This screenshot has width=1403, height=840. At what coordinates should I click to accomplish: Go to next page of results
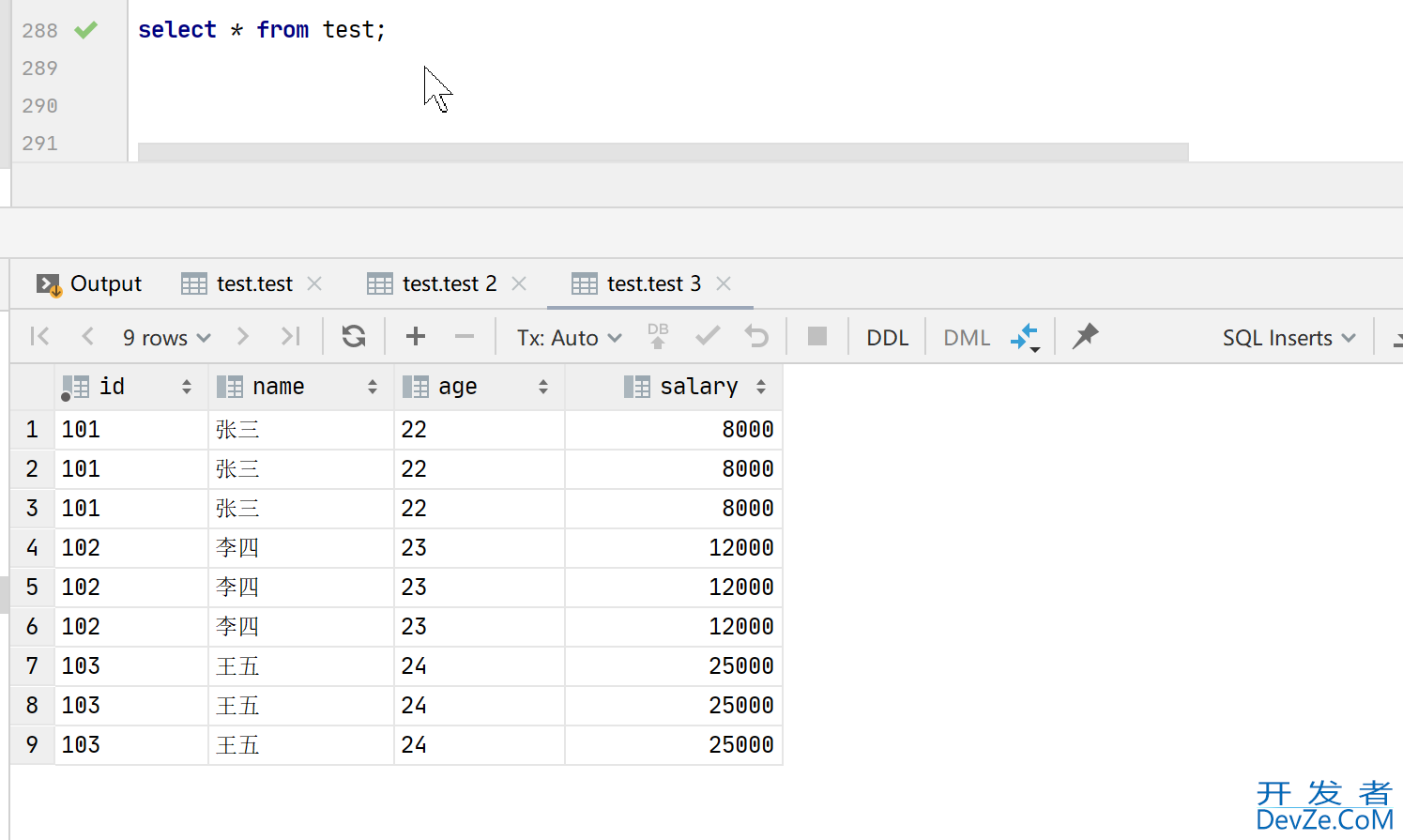coord(243,336)
